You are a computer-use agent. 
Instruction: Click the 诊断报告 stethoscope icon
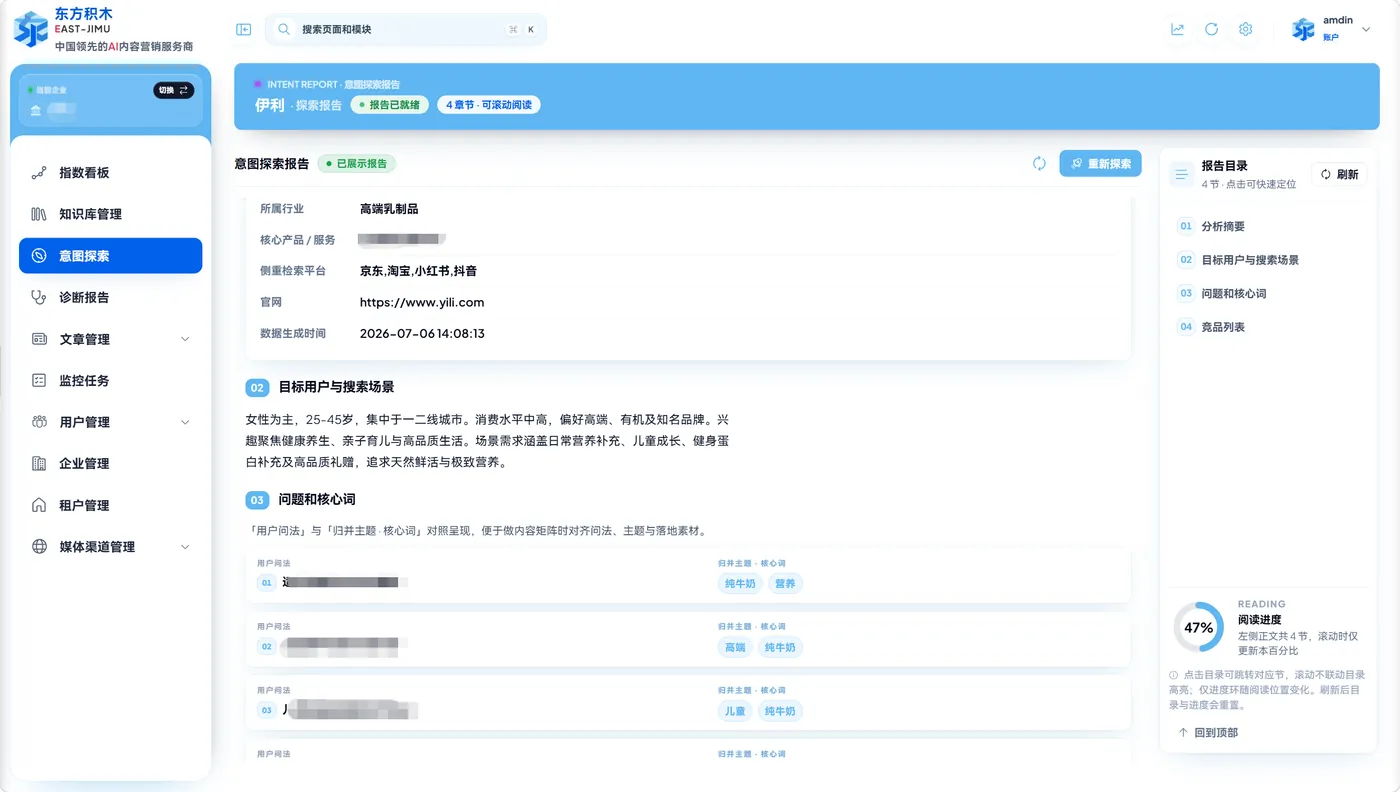[x=39, y=297]
